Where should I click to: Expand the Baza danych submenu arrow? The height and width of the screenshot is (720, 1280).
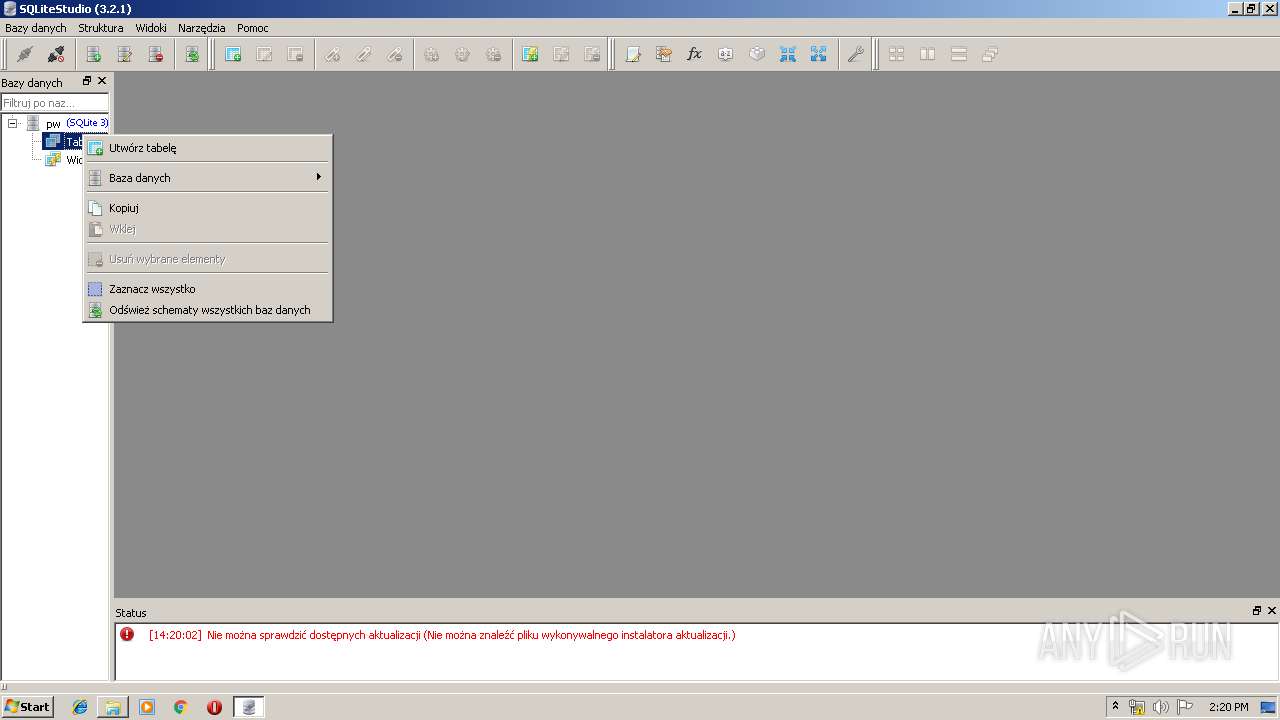click(319, 177)
